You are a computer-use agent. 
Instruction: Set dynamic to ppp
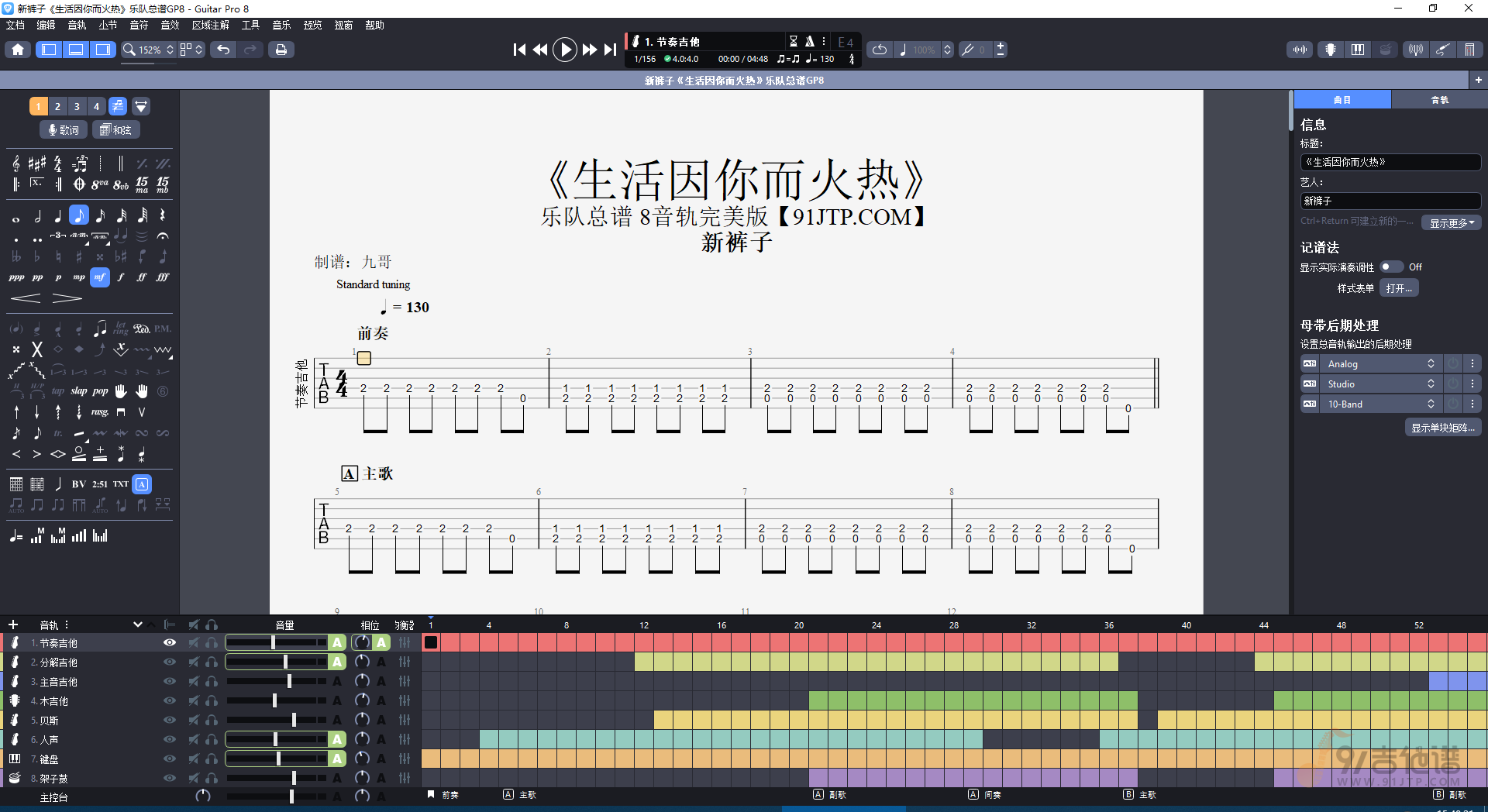pos(16,277)
